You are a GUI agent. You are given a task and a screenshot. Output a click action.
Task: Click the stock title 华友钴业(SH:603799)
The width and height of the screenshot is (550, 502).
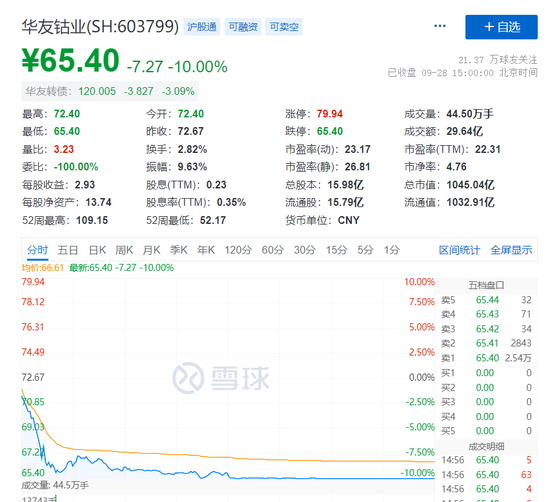100,27
